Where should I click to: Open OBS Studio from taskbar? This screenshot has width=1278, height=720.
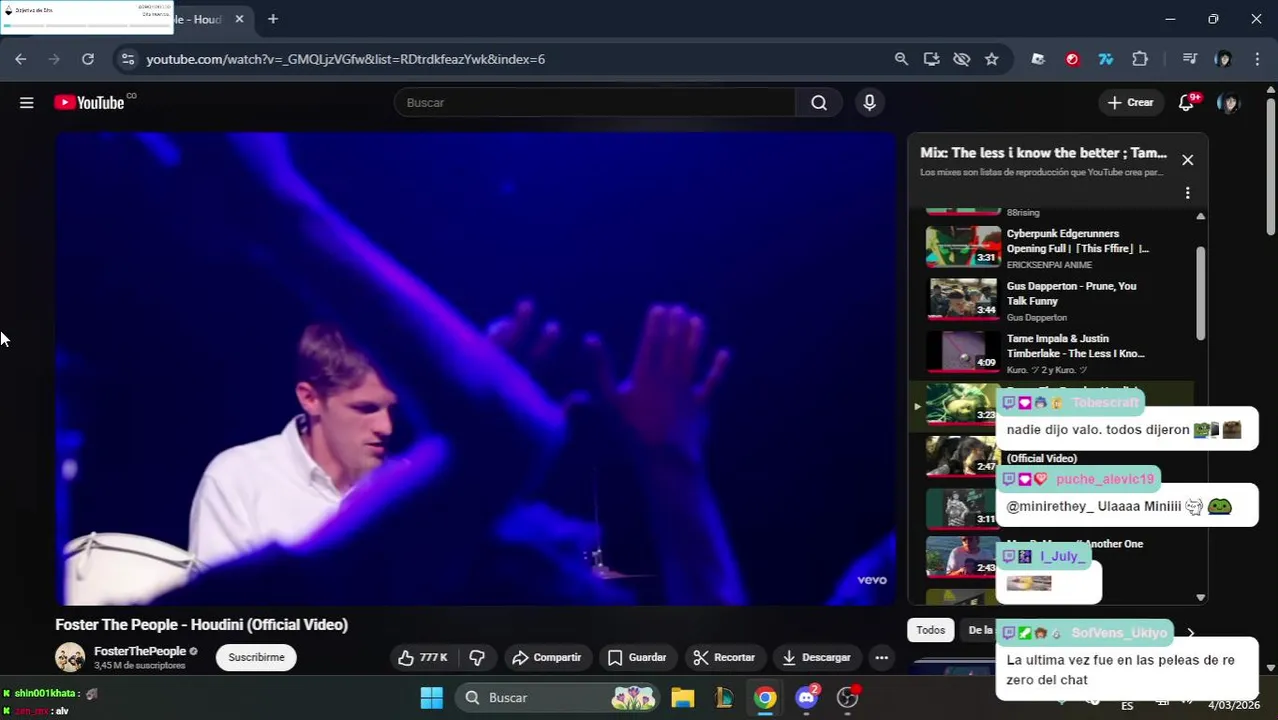click(848, 697)
